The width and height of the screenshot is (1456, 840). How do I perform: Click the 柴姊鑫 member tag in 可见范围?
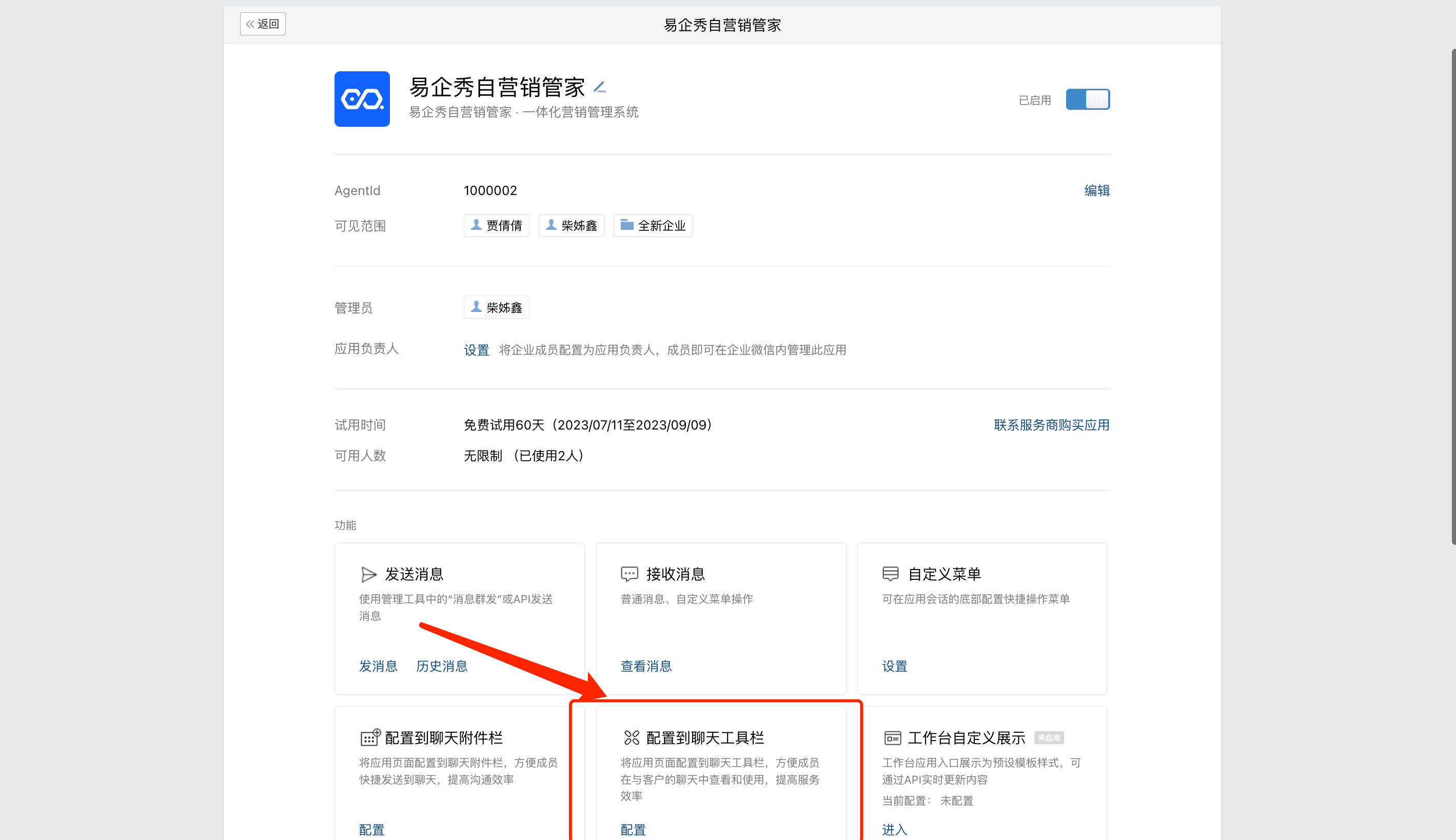tap(572, 226)
